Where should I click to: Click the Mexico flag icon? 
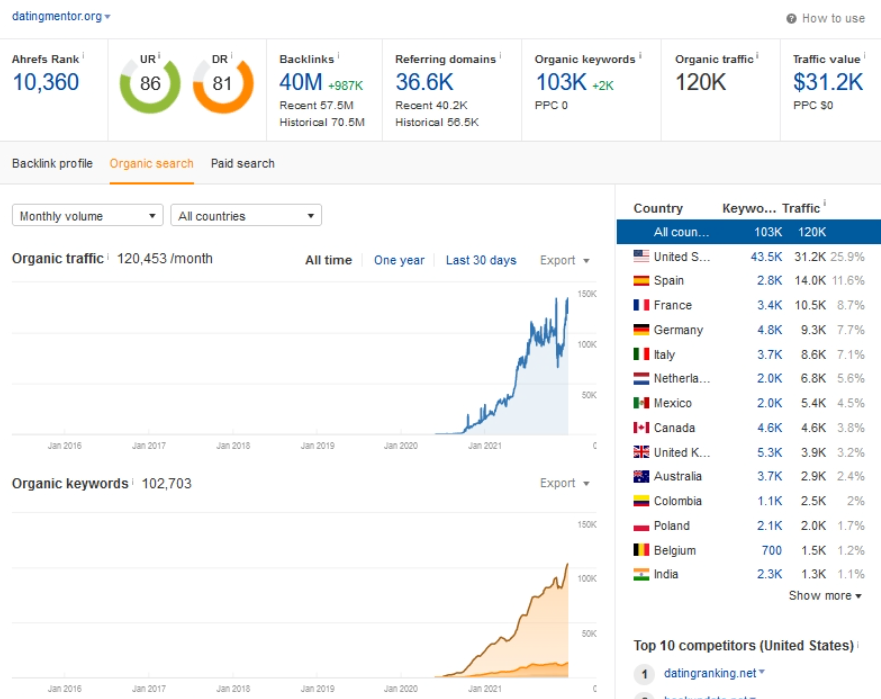click(641, 403)
